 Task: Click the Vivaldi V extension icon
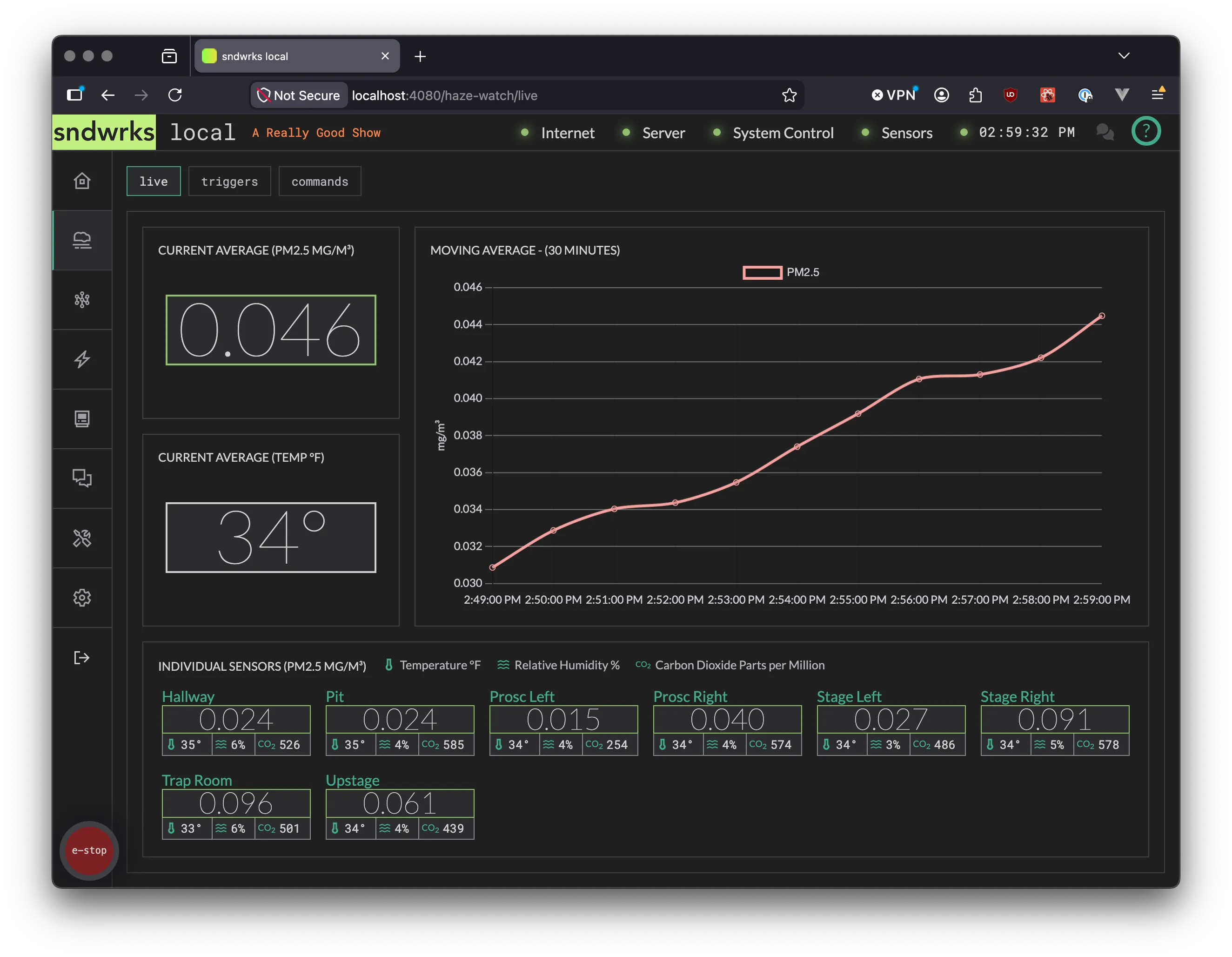pyautogui.click(x=1122, y=95)
